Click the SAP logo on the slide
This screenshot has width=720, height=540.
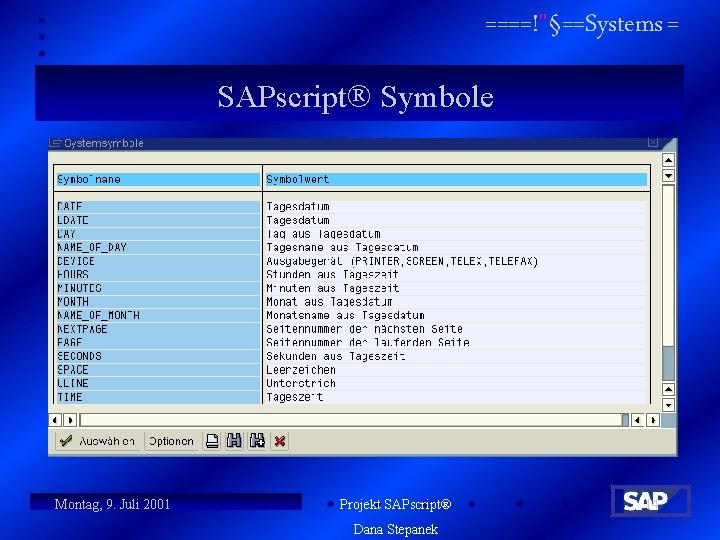pyautogui.click(x=651, y=501)
